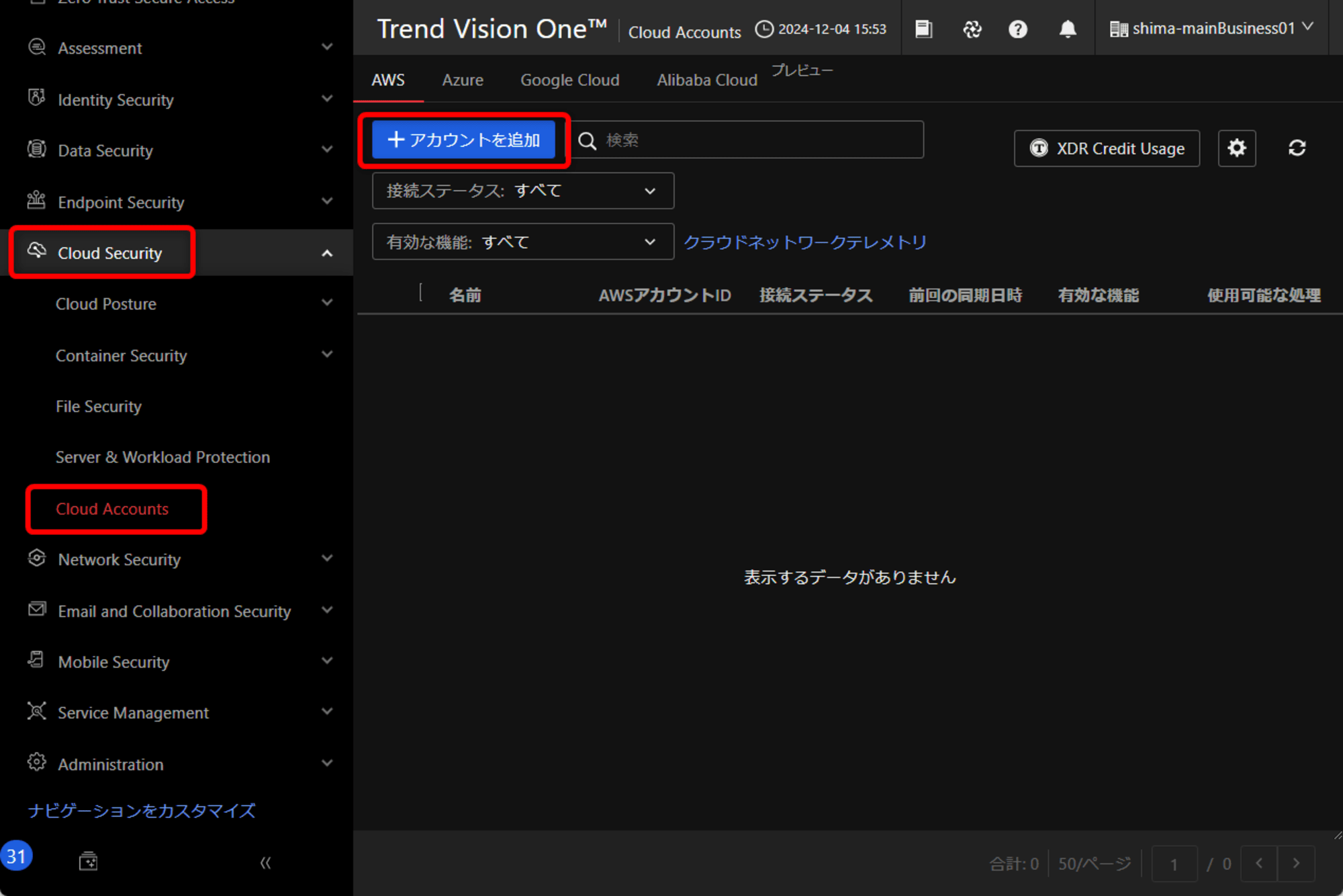
Task: Open File Security menu item
Action: tap(99, 406)
